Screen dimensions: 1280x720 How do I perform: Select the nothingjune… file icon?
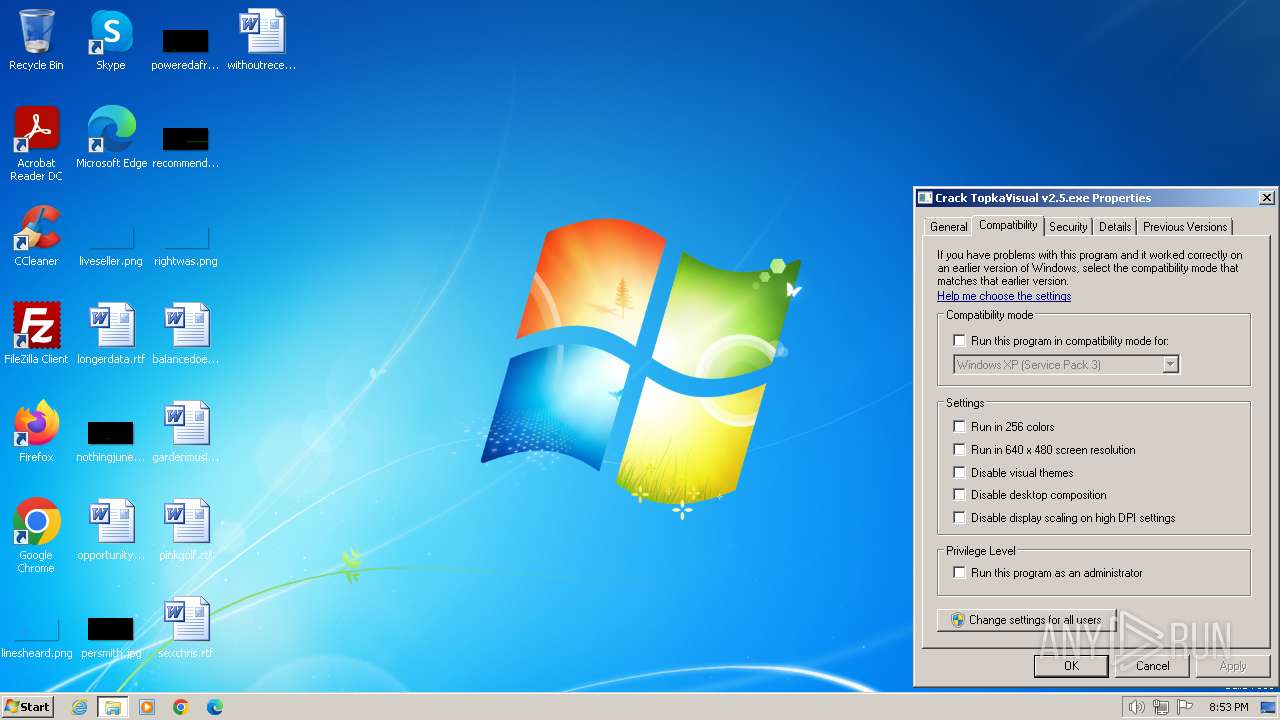point(111,440)
